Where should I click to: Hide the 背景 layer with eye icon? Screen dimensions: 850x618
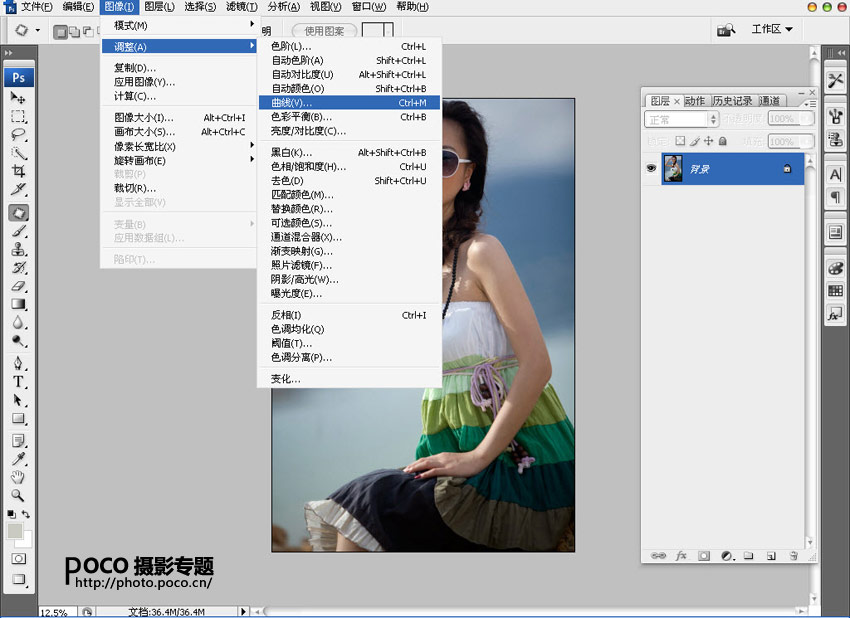click(x=652, y=169)
